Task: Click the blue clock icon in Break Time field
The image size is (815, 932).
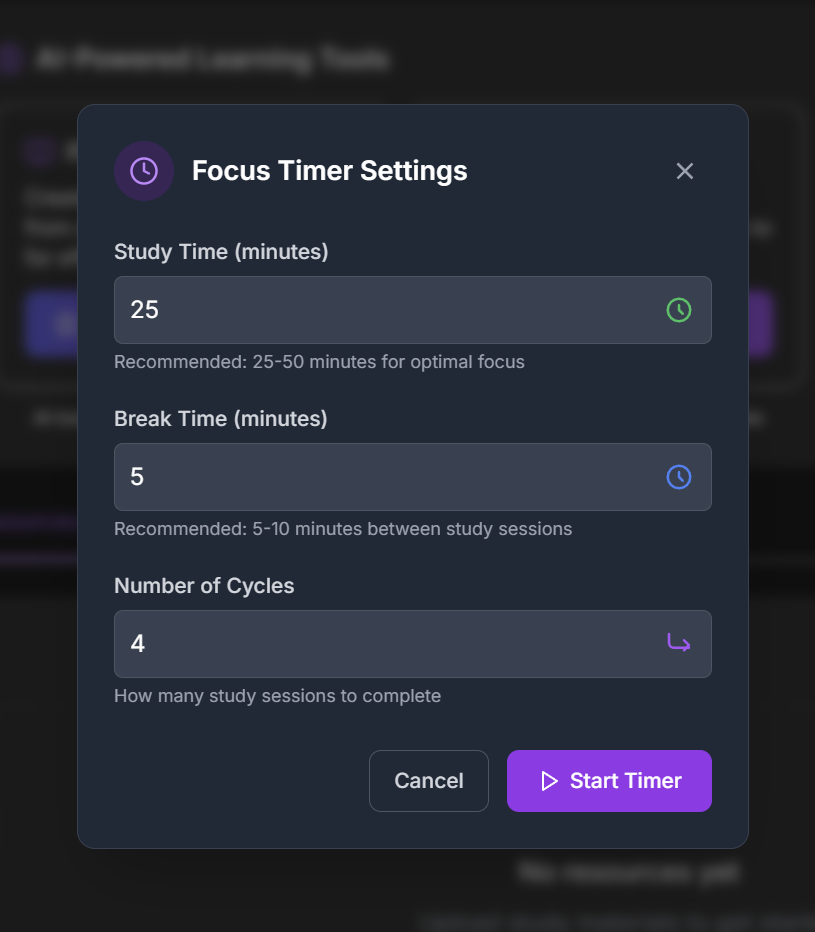Action: 679,477
